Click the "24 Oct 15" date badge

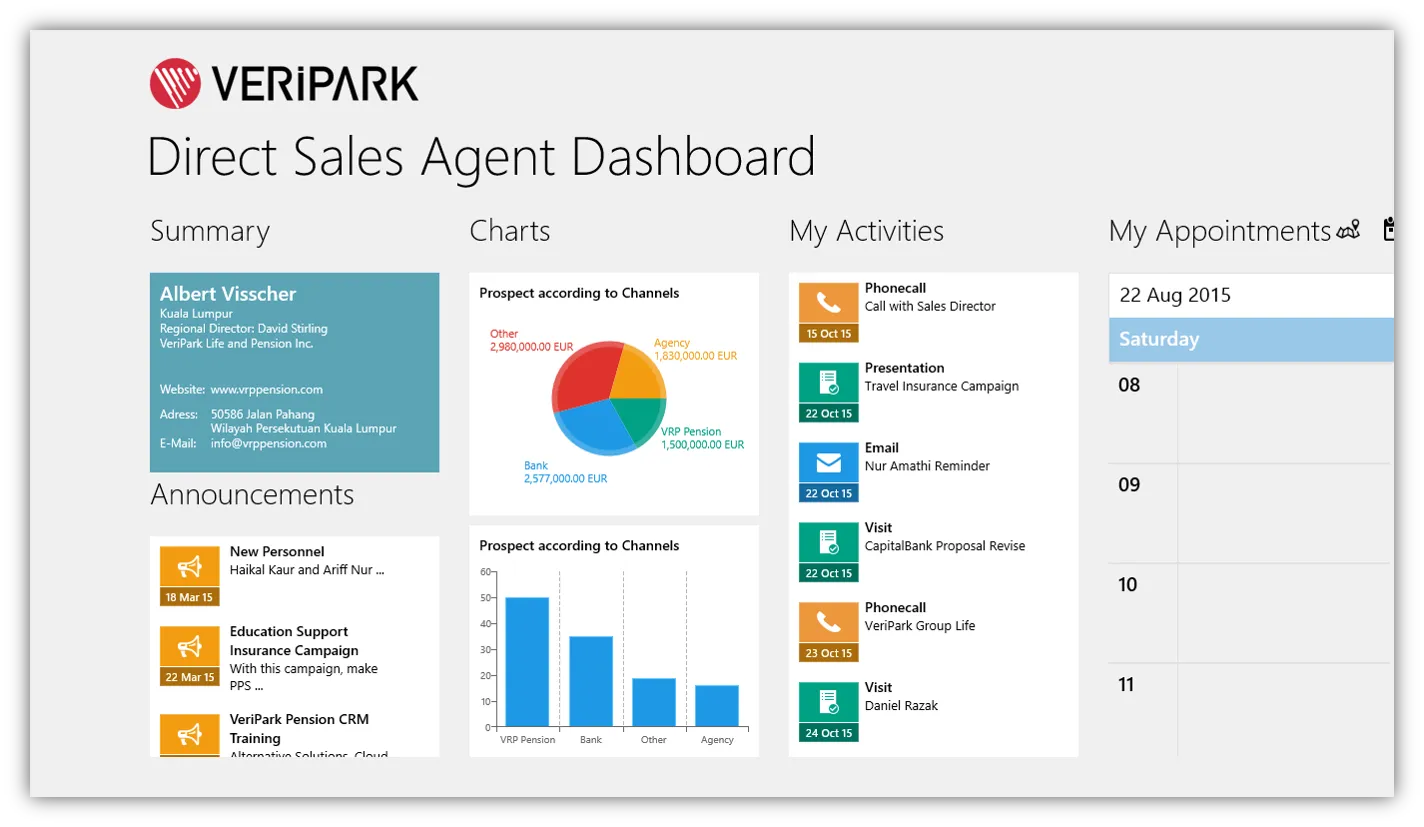[828, 733]
